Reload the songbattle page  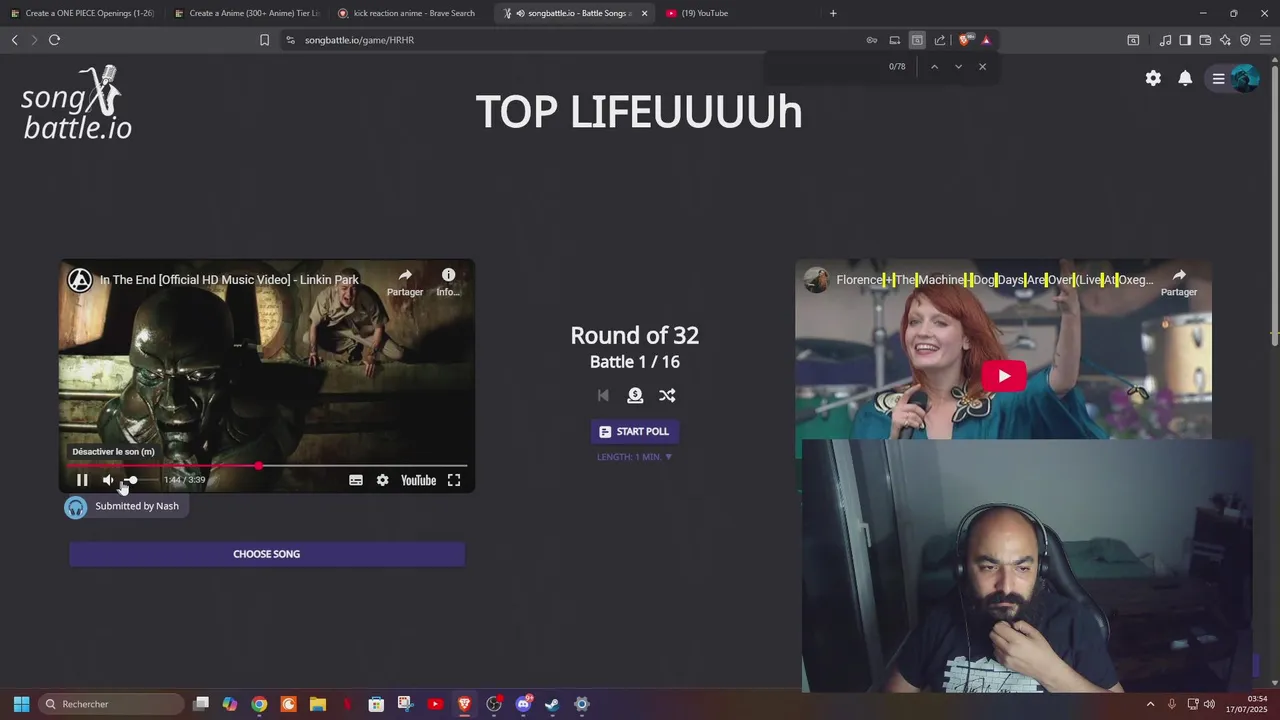point(54,40)
